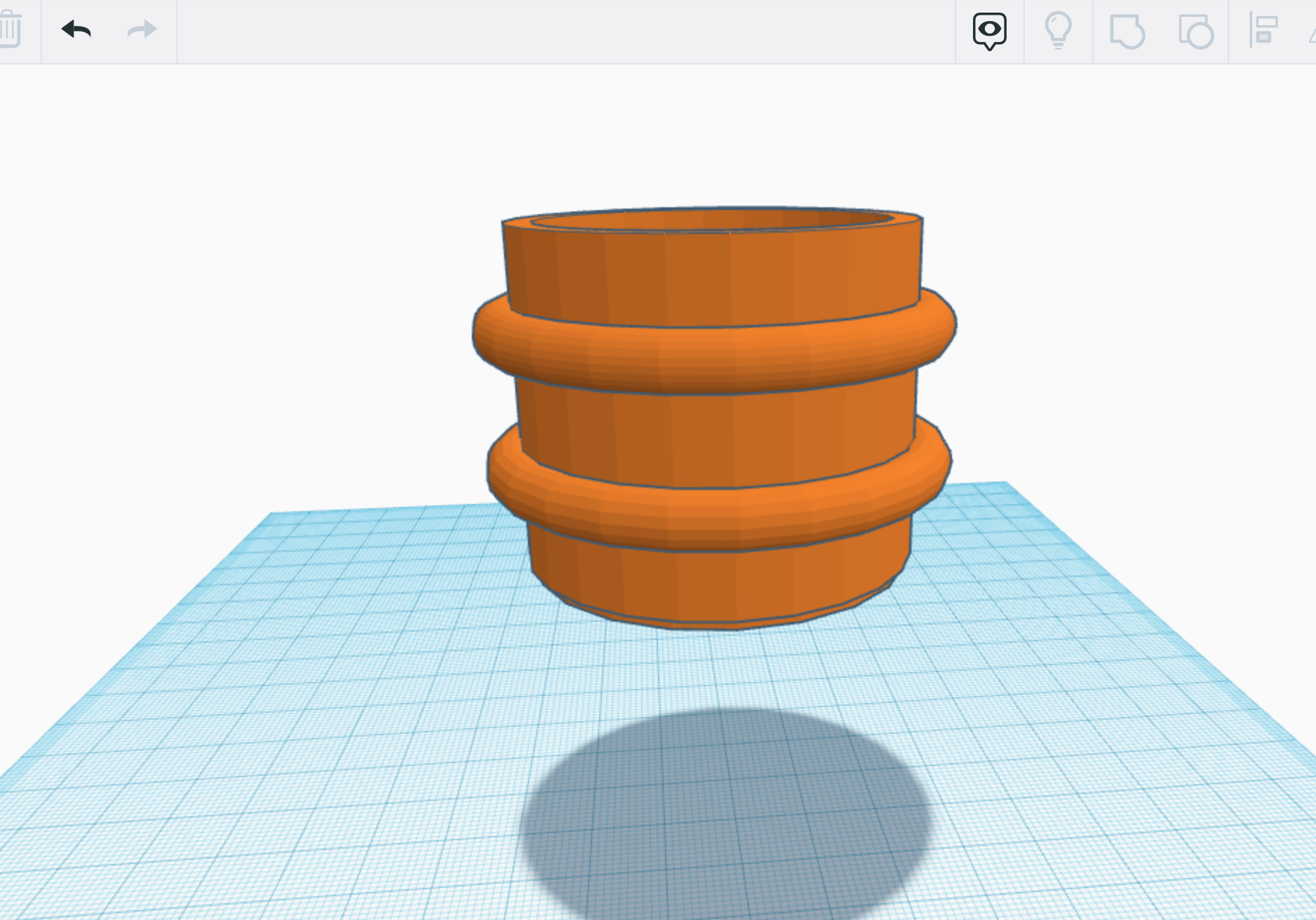Click the Redo arrow
Image resolution: width=1316 pixels, height=920 pixels.
coord(142,29)
